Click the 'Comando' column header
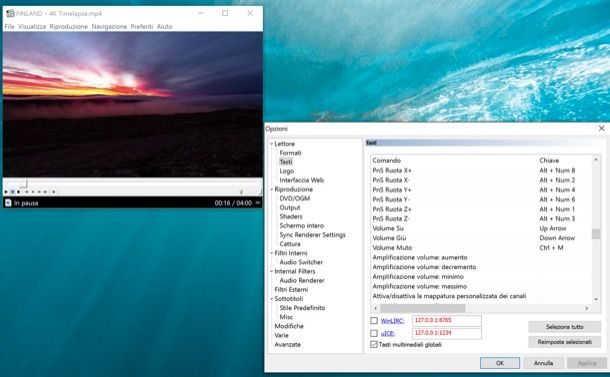Viewport: 610px width, 377px height. pyautogui.click(x=454, y=160)
